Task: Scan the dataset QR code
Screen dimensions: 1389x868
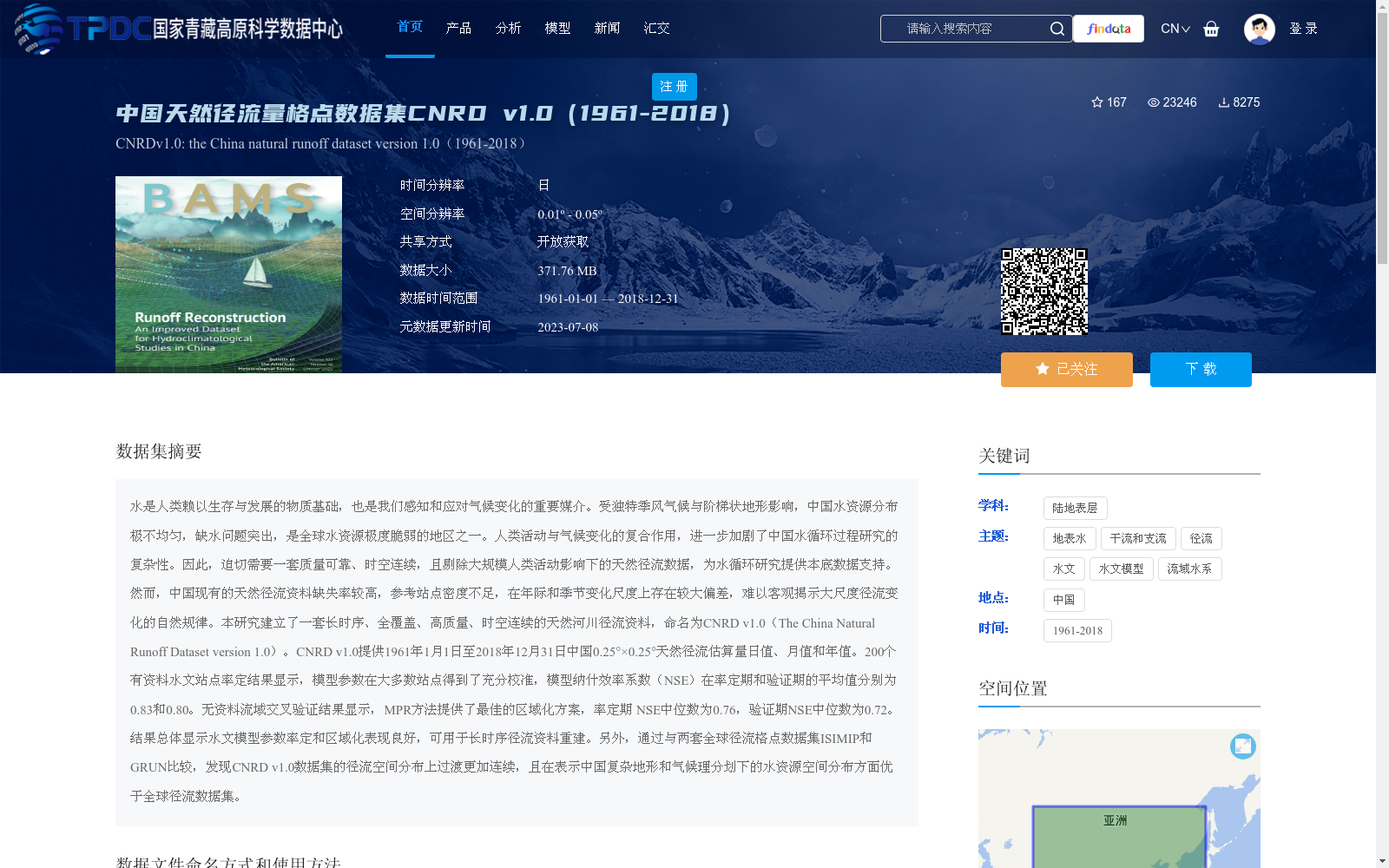Action: (1045, 291)
